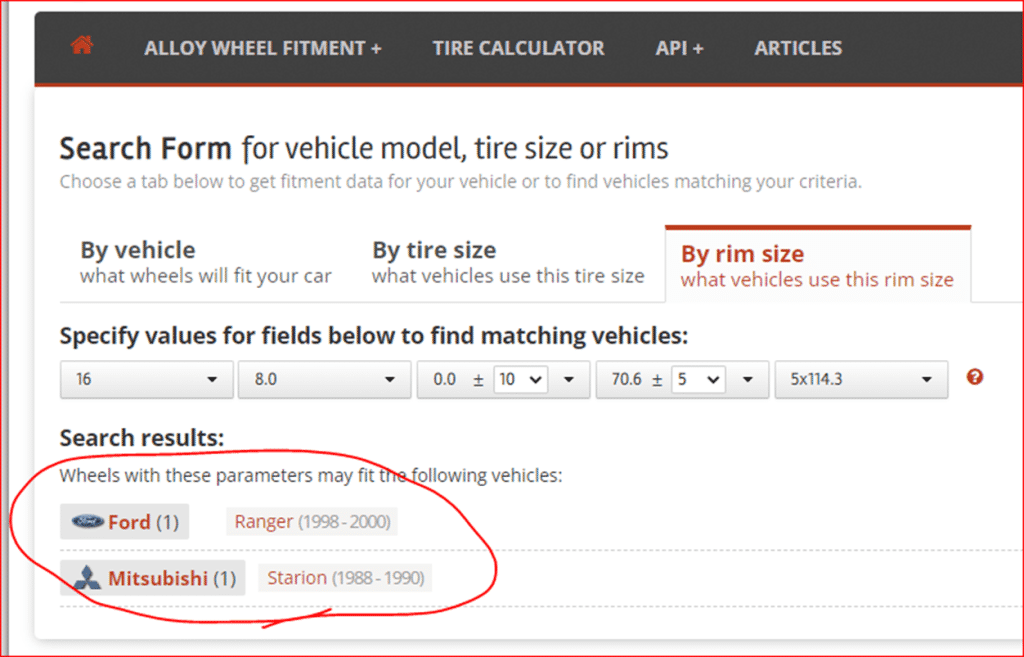This screenshot has width=1024, height=657.
Task: Click the Mitsubishi logo icon
Action: pos(87,578)
